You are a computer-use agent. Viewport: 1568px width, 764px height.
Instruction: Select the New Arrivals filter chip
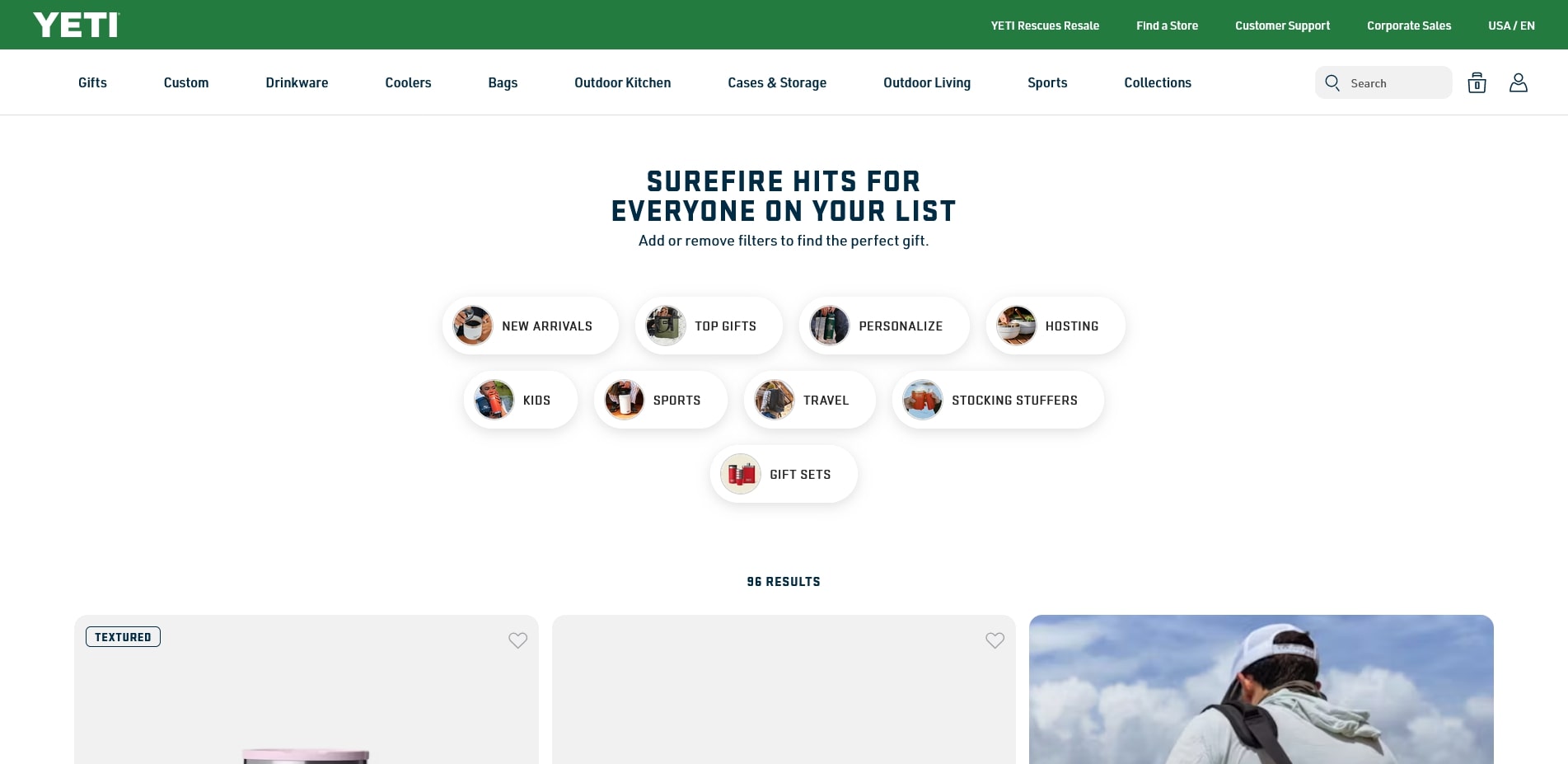click(x=530, y=326)
